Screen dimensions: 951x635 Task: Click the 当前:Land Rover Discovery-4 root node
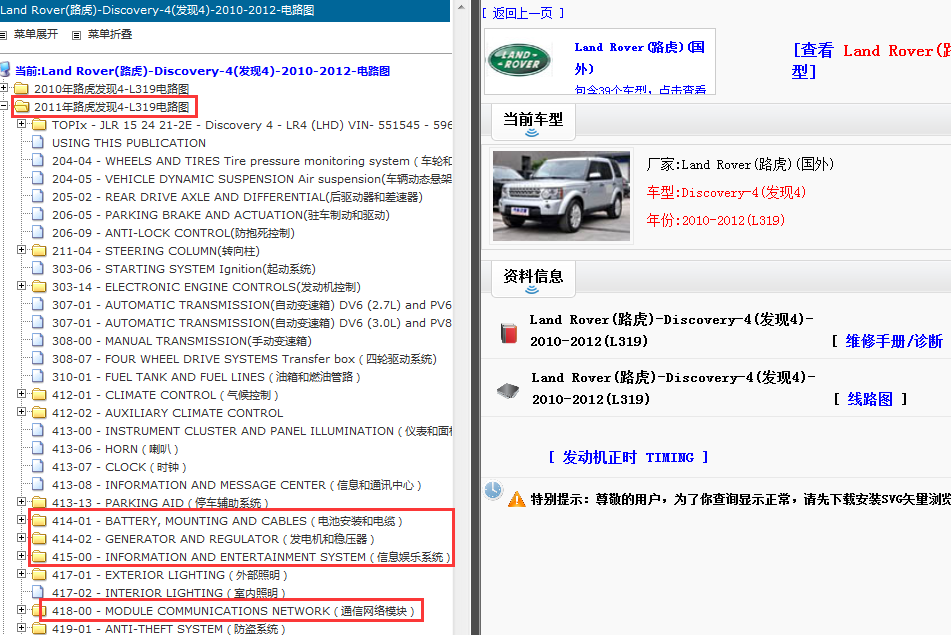(202, 71)
